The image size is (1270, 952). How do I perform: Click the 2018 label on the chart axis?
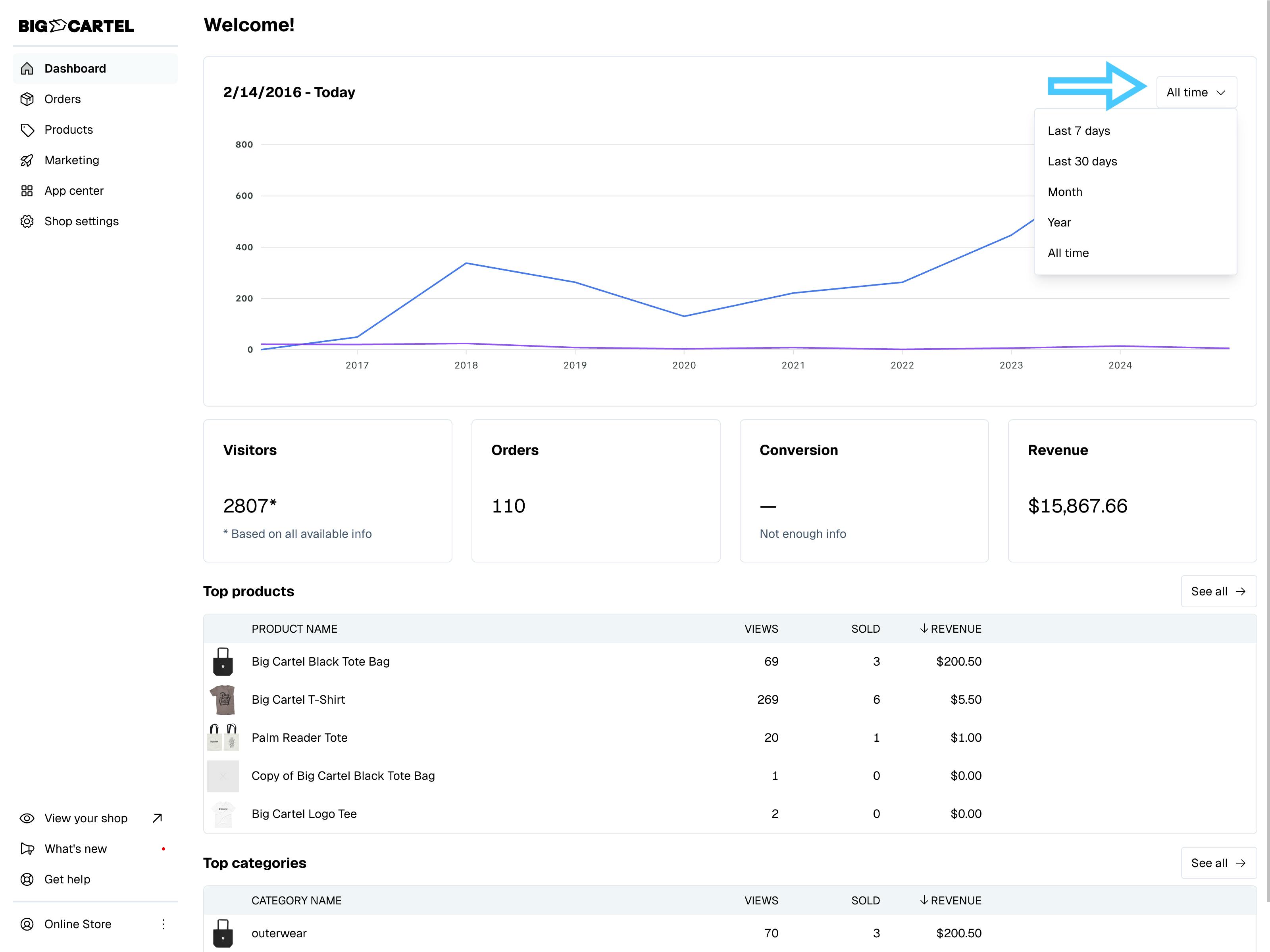tap(466, 365)
